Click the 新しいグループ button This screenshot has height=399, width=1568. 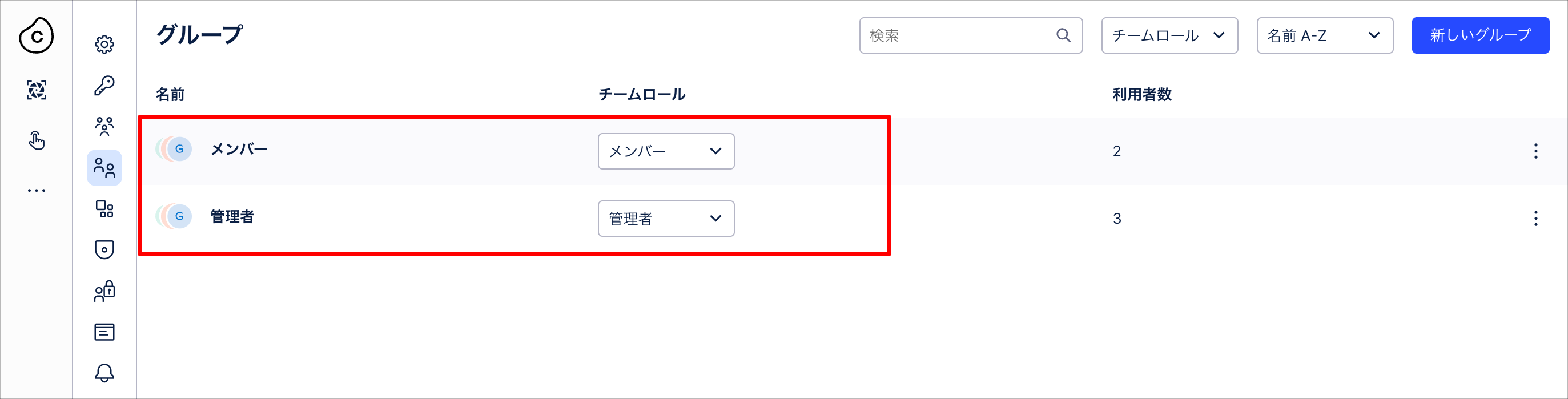click(1480, 35)
